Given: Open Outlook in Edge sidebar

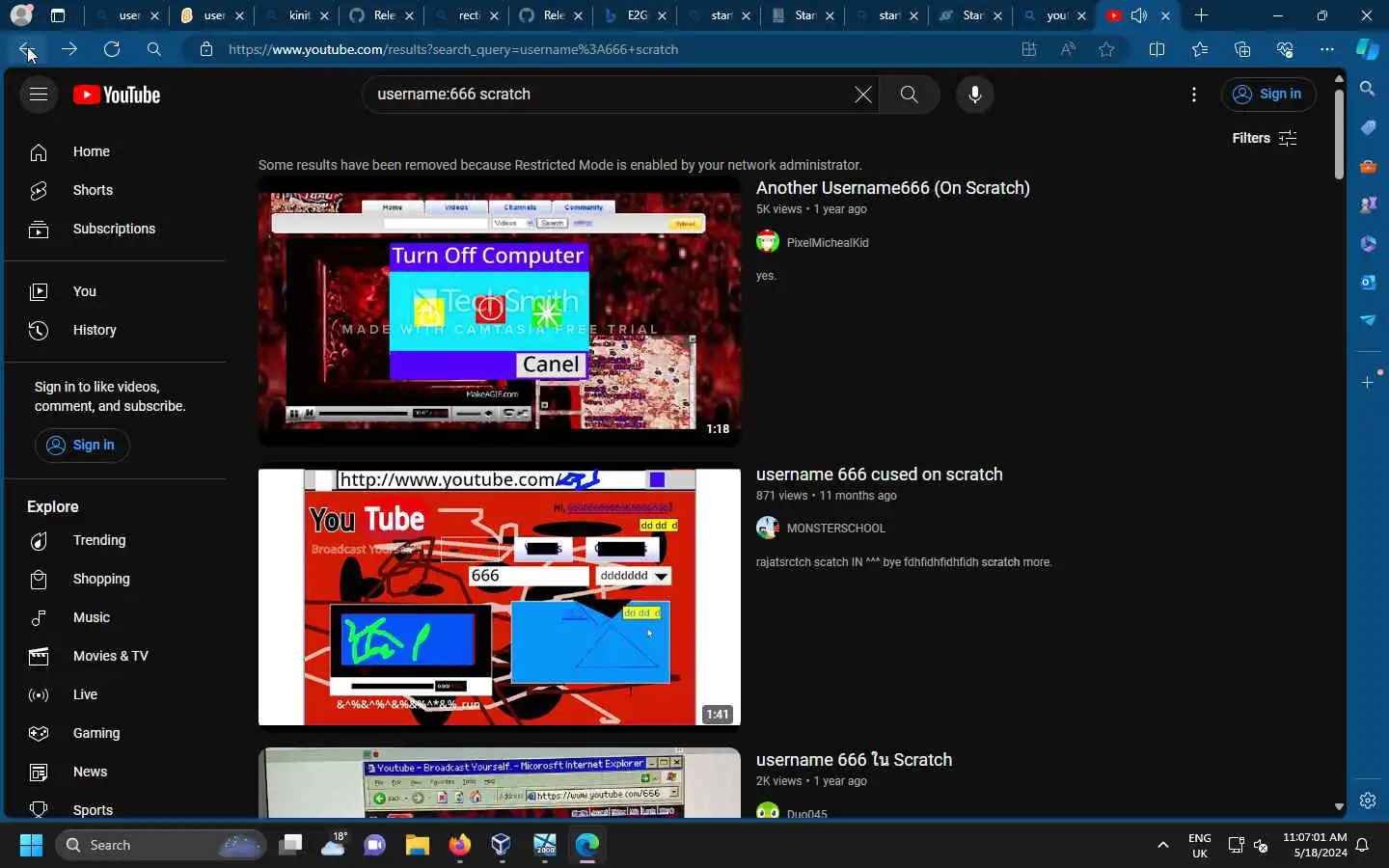Looking at the screenshot, I should point(1368,282).
